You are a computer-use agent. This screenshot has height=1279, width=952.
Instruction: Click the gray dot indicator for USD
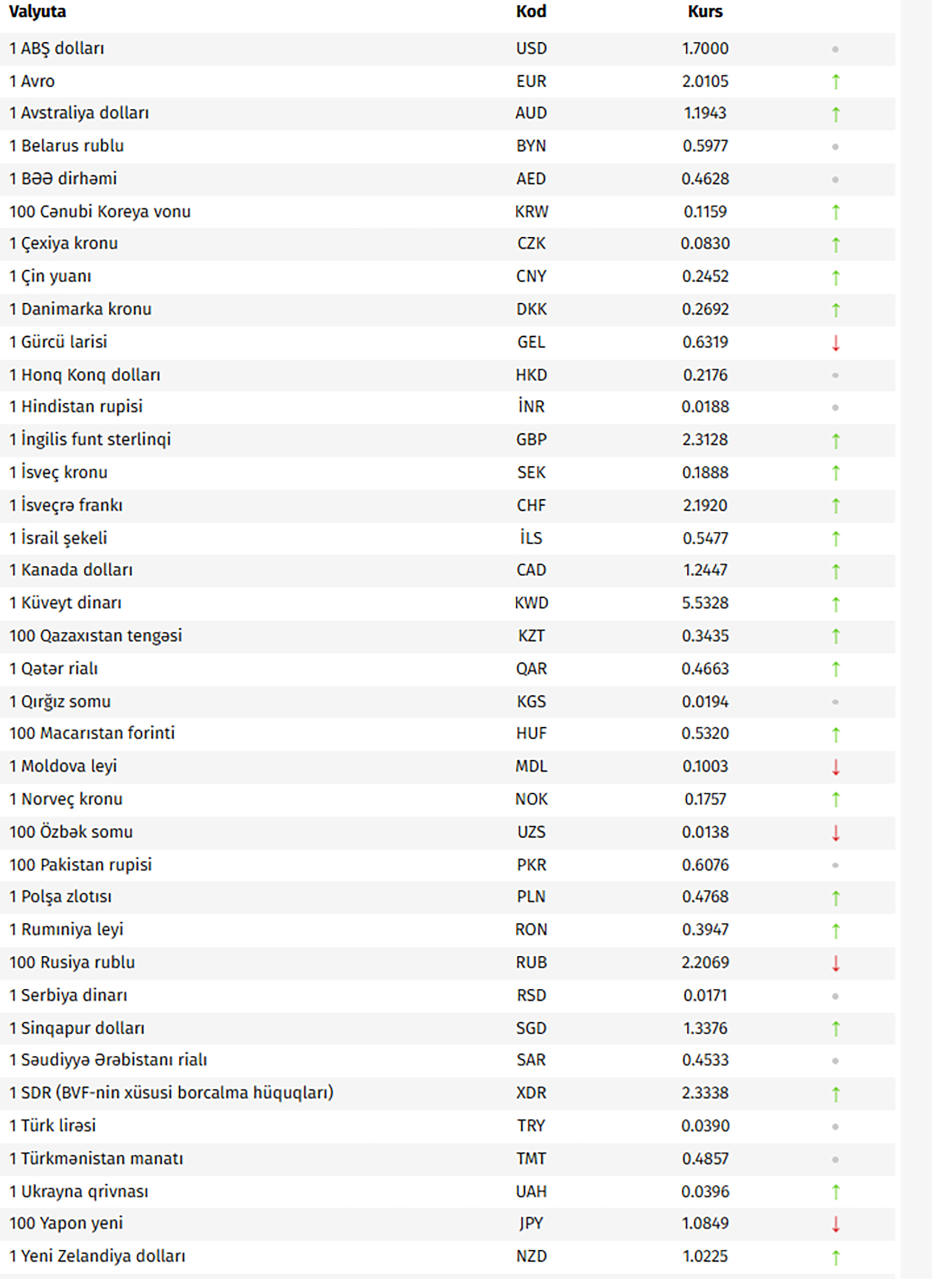(x=835, y=50)
